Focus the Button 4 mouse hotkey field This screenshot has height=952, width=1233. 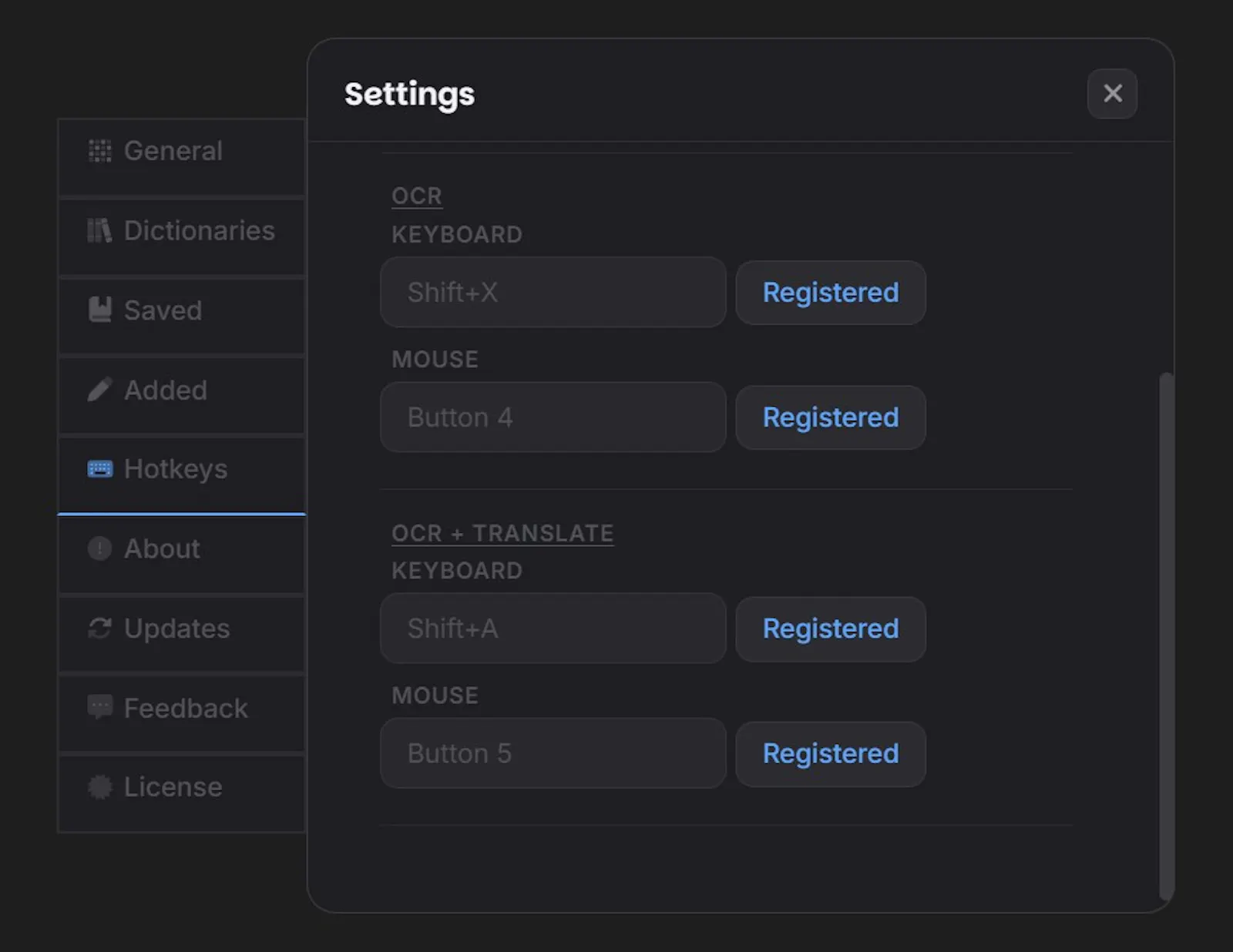point(553,417)
